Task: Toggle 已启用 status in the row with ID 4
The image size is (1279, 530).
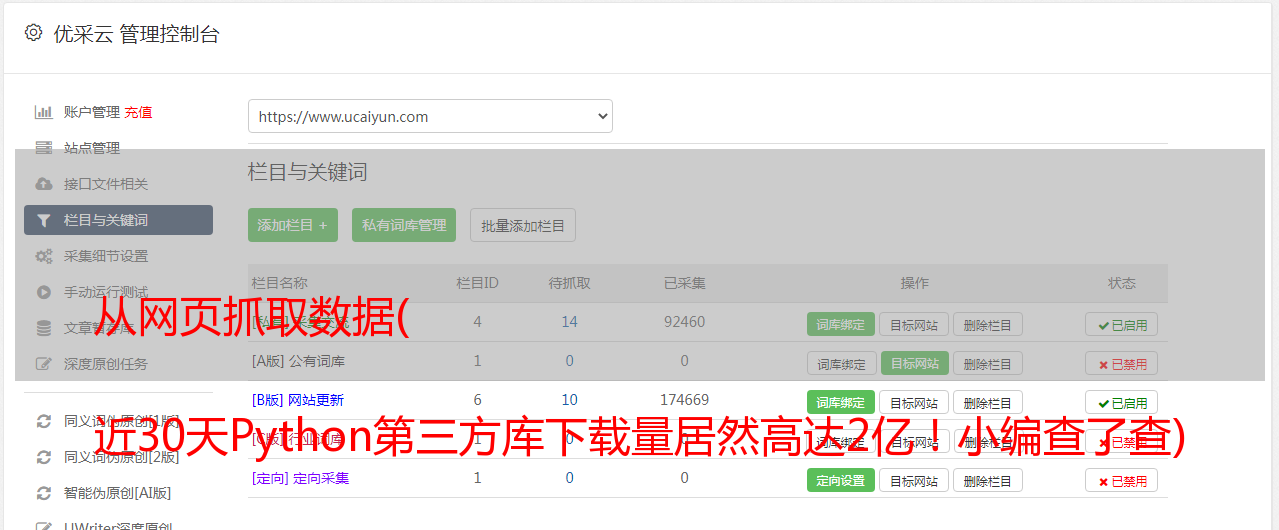Action: click(1122, 324)
